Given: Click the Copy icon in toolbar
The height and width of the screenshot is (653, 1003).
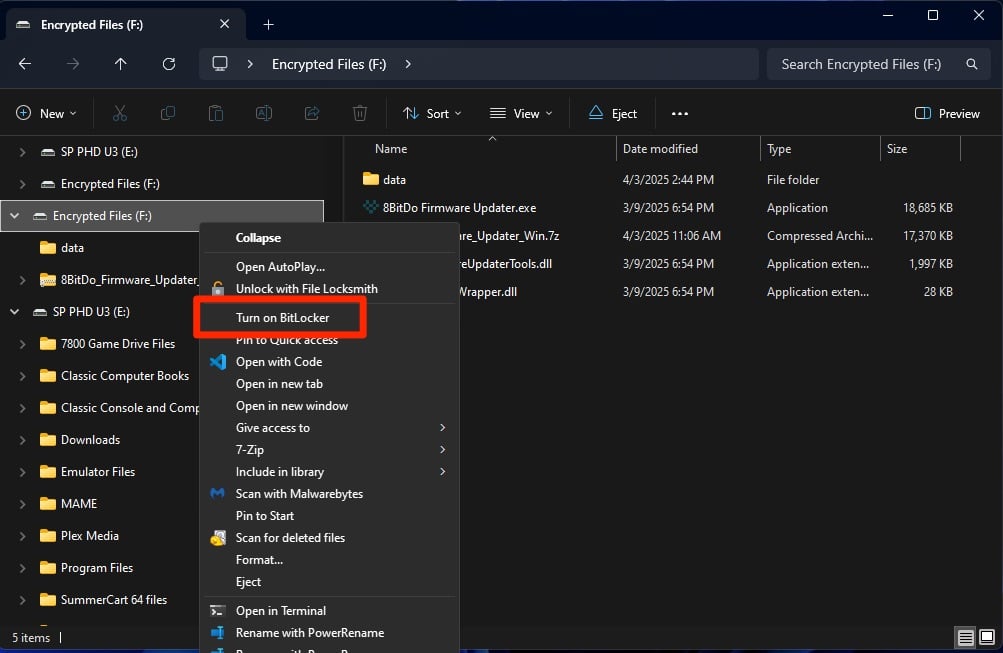Looking at the screenshot, I should 168,113.
